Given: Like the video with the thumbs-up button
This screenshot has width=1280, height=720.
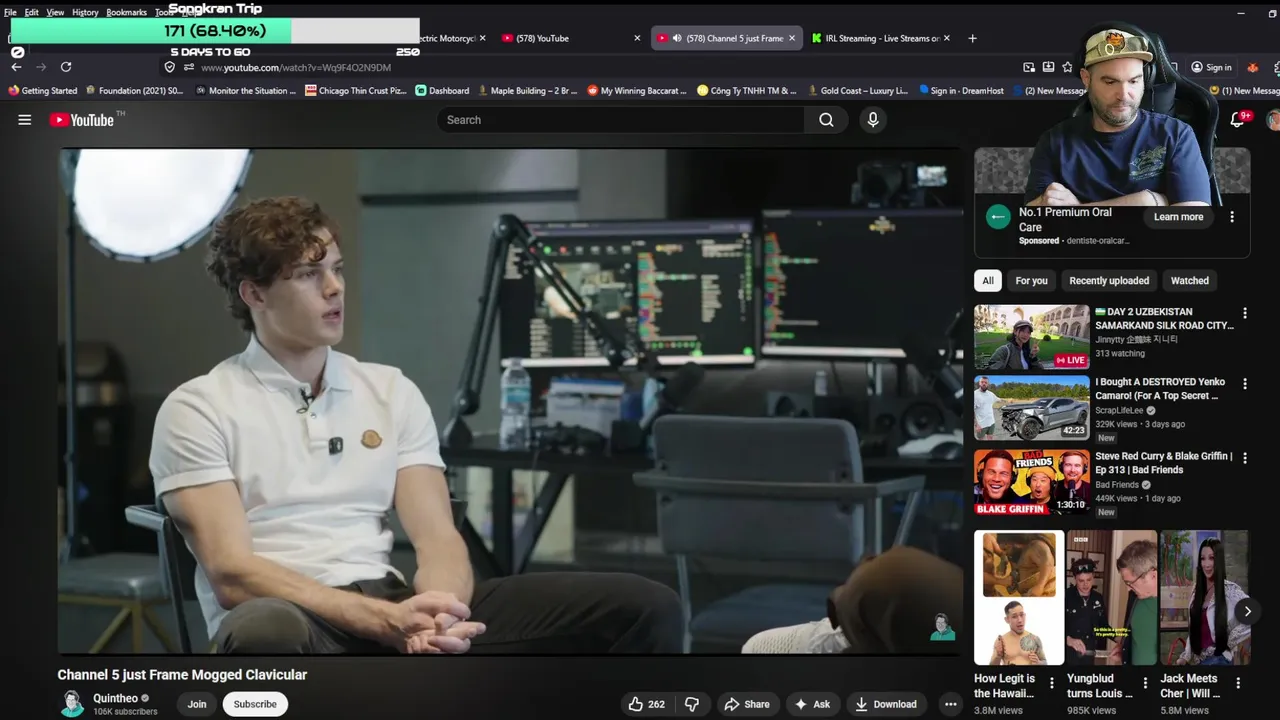Looking at the screenshot, I should (x=646, y=704).
